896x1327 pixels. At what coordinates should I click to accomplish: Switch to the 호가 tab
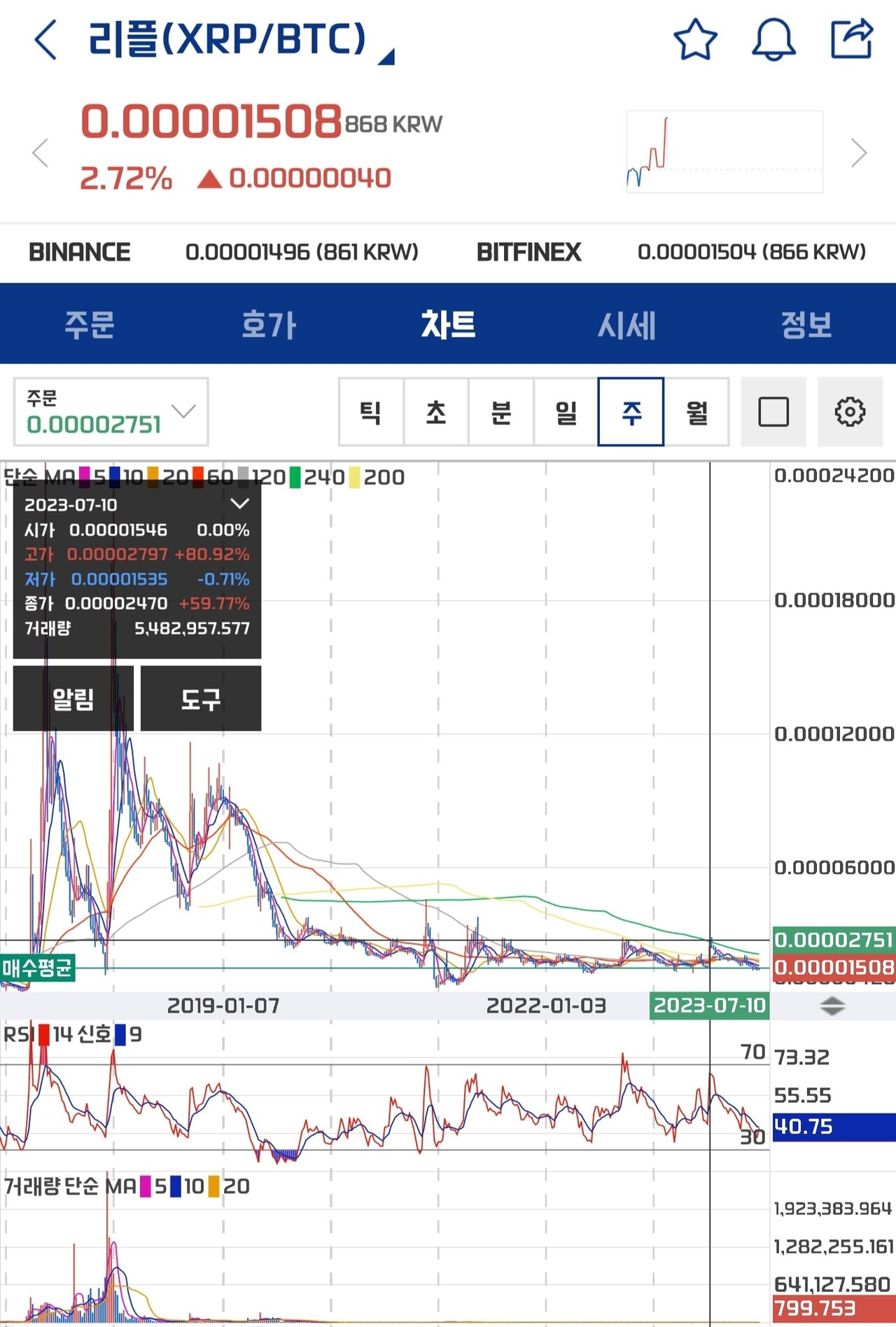269,324
